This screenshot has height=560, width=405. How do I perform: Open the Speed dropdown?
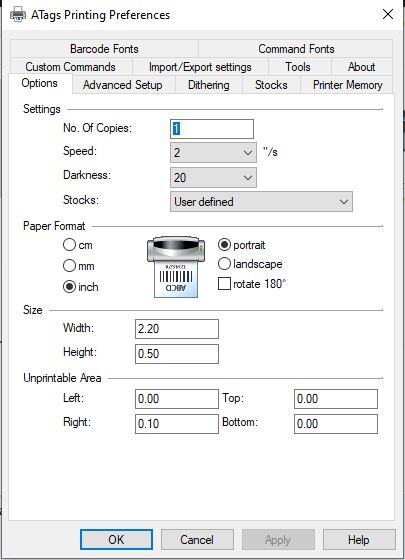[x=213, y=152]
